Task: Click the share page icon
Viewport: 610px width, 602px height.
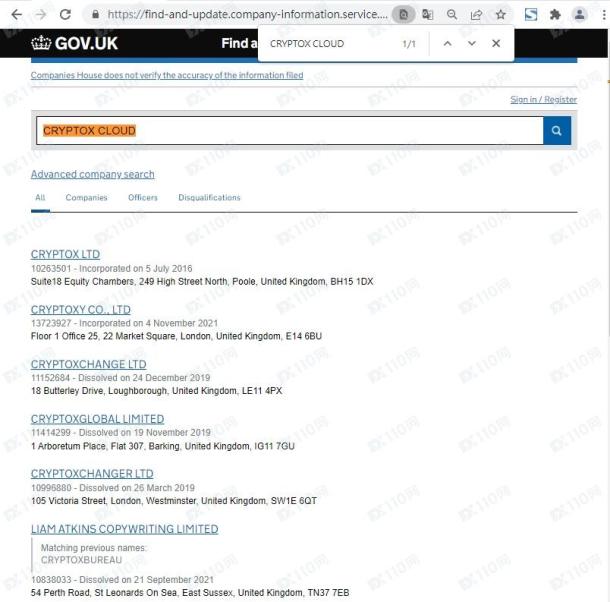Action: [x=476, y=15]
